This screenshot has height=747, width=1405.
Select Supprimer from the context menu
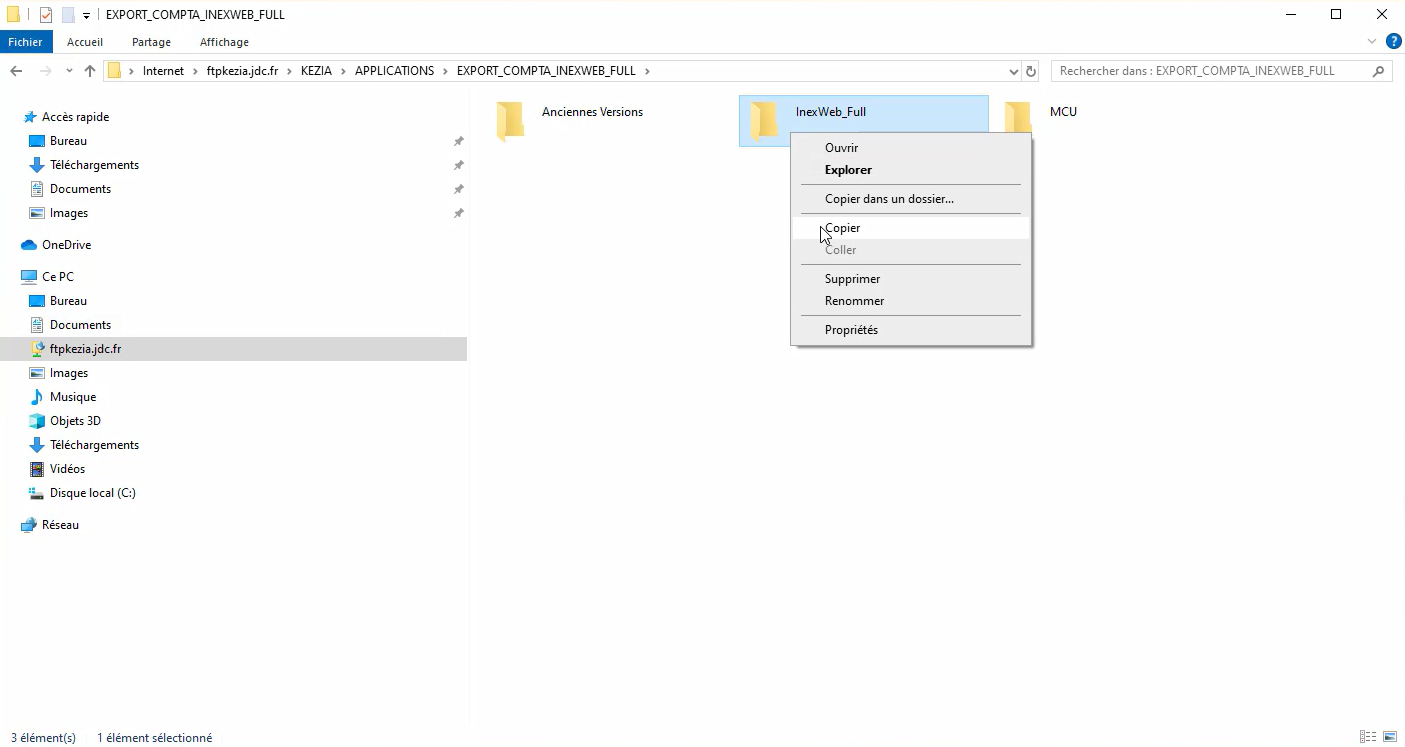coord(852,279)
